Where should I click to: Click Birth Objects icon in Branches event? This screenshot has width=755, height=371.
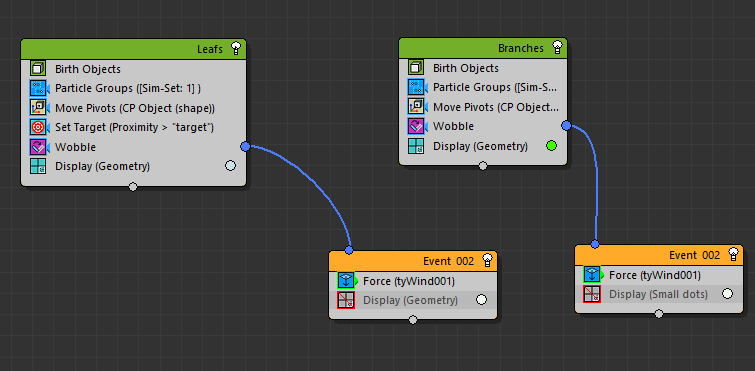pyautogui.click(x=416, y=68)
